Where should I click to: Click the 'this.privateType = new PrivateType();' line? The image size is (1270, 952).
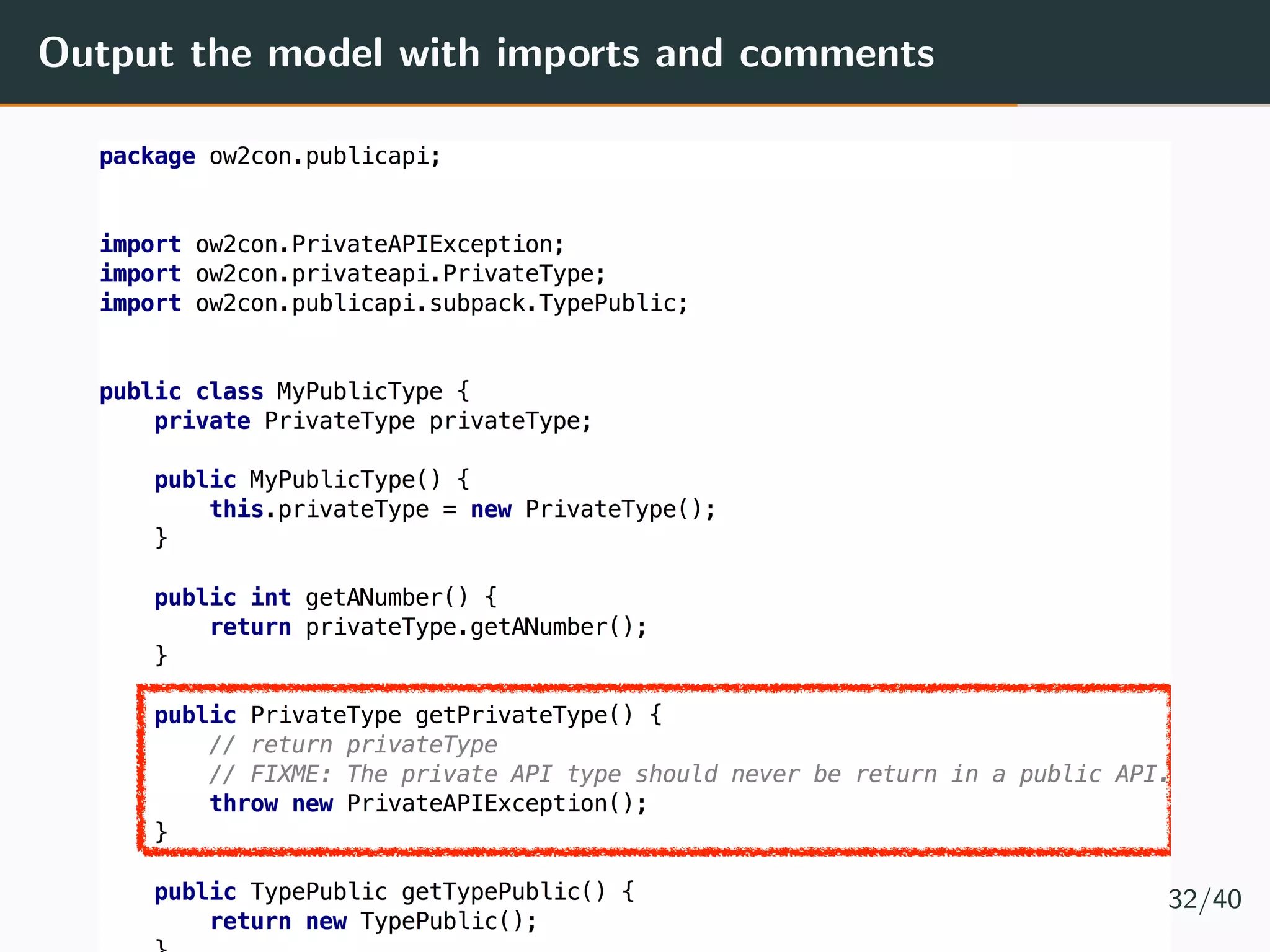click(463, 509)
